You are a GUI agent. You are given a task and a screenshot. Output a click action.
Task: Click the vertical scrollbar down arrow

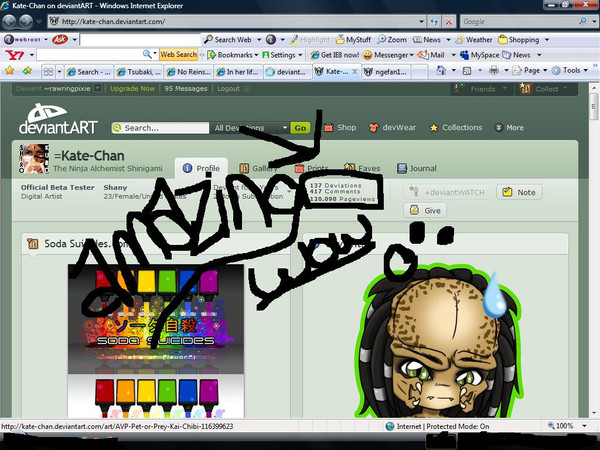[x=594, y=413]
